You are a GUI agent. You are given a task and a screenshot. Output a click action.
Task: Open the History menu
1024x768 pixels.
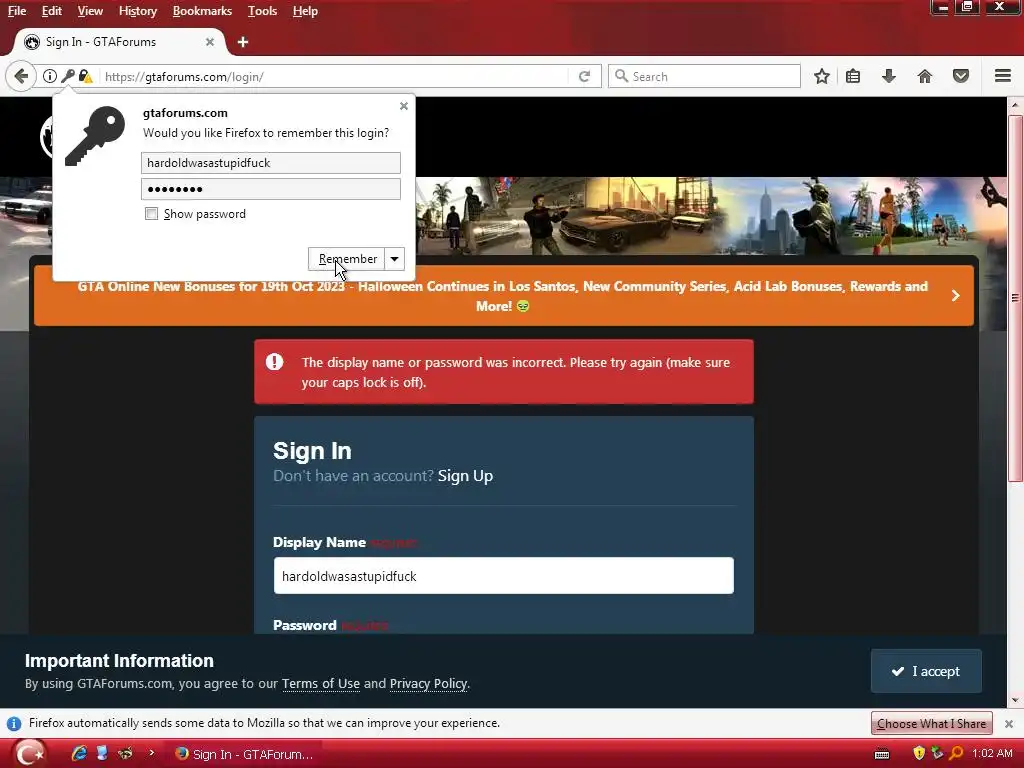(138, 11)
